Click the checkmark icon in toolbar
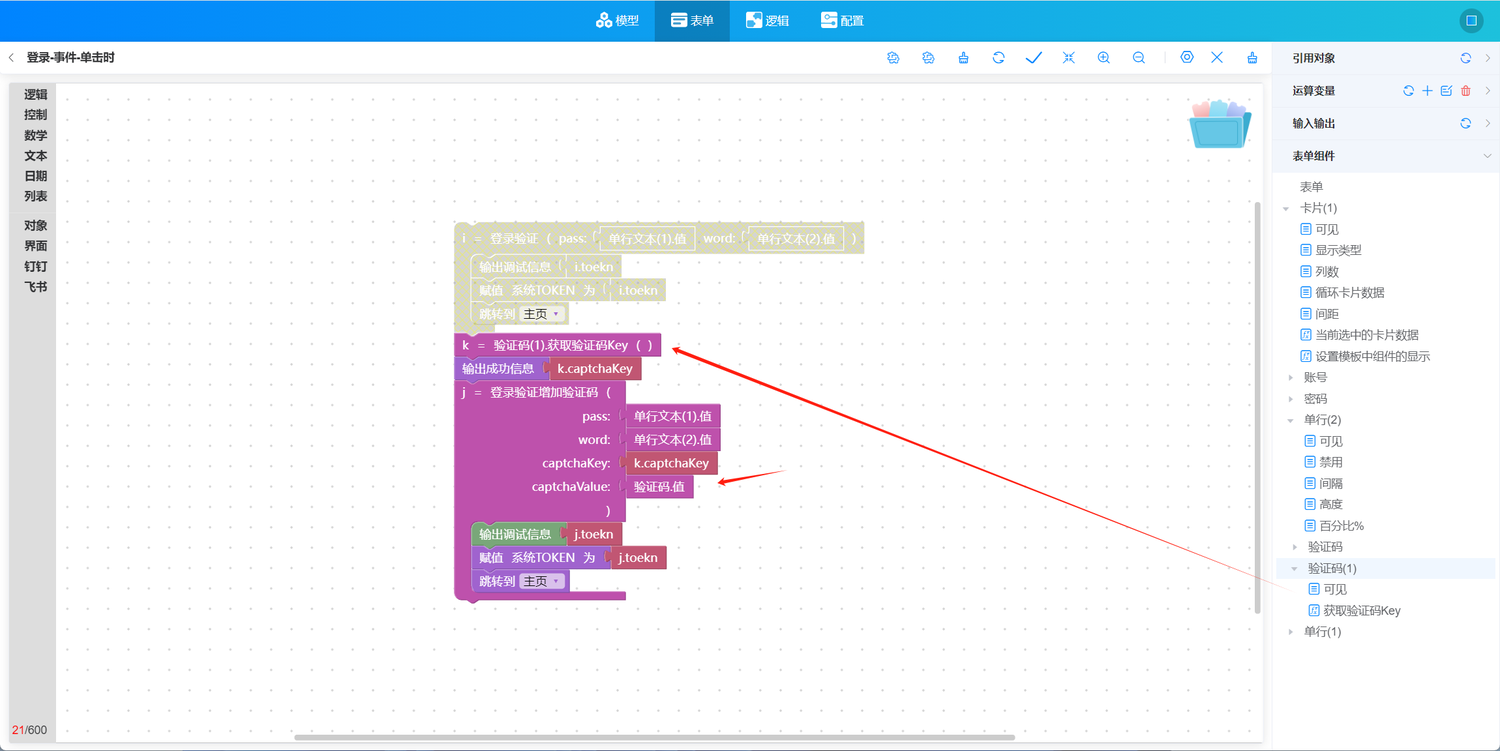 (1033, 58)
